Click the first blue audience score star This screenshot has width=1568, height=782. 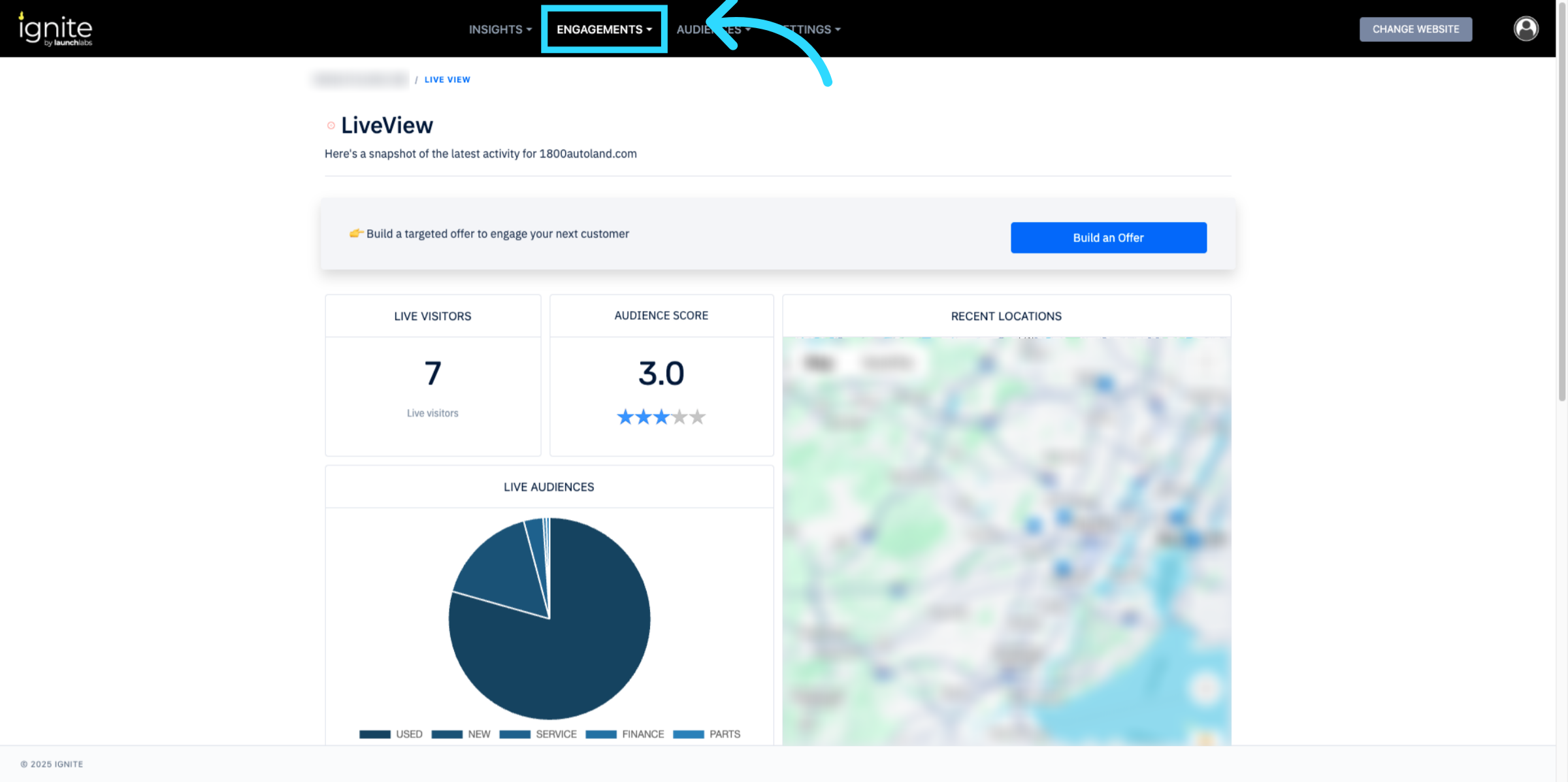(625, 417)
